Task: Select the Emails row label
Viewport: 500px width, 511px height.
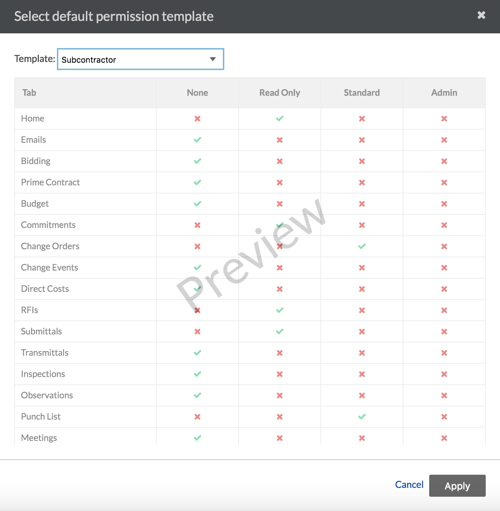Action: tap(33, 140)
